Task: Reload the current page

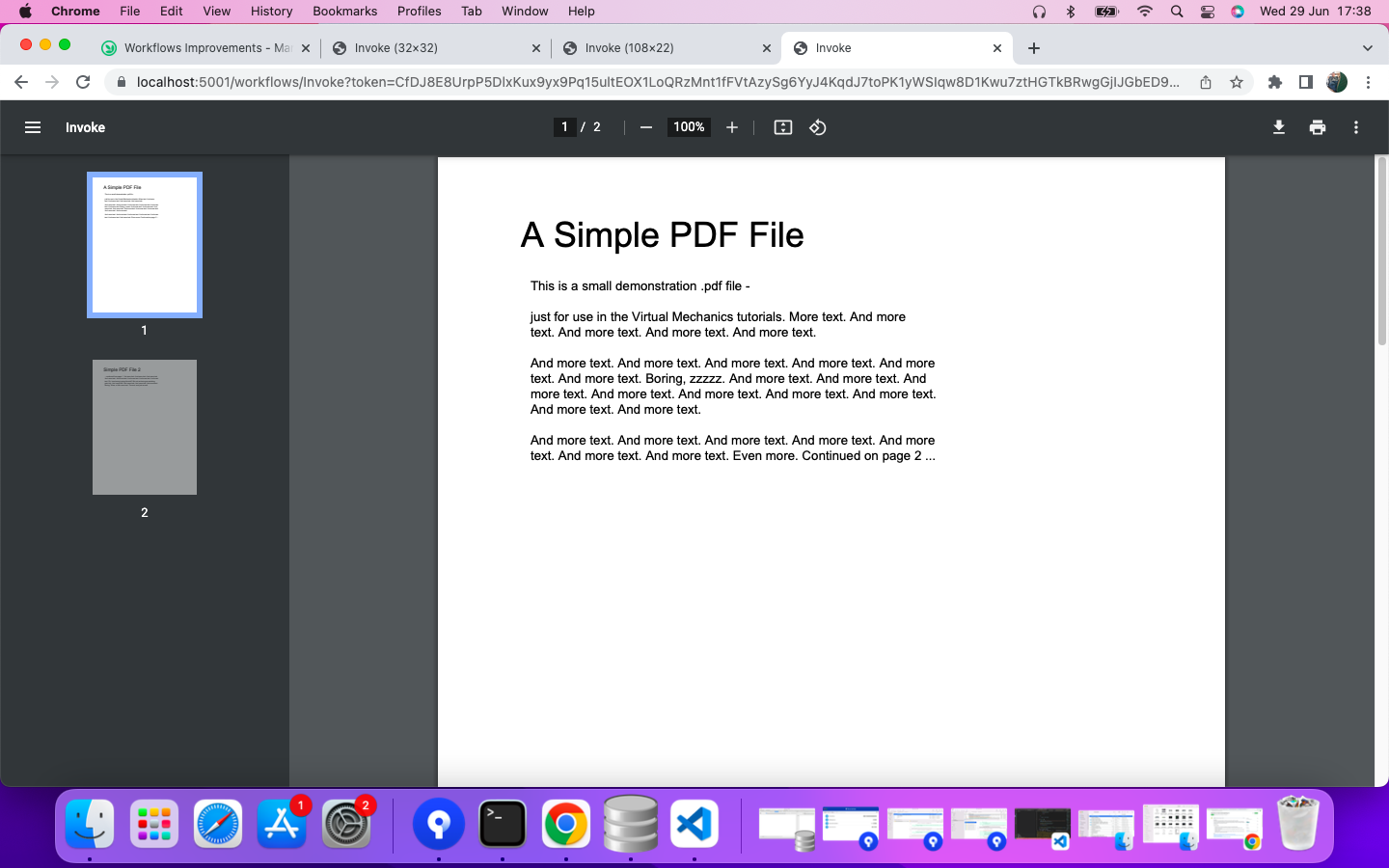Action: 83,82
